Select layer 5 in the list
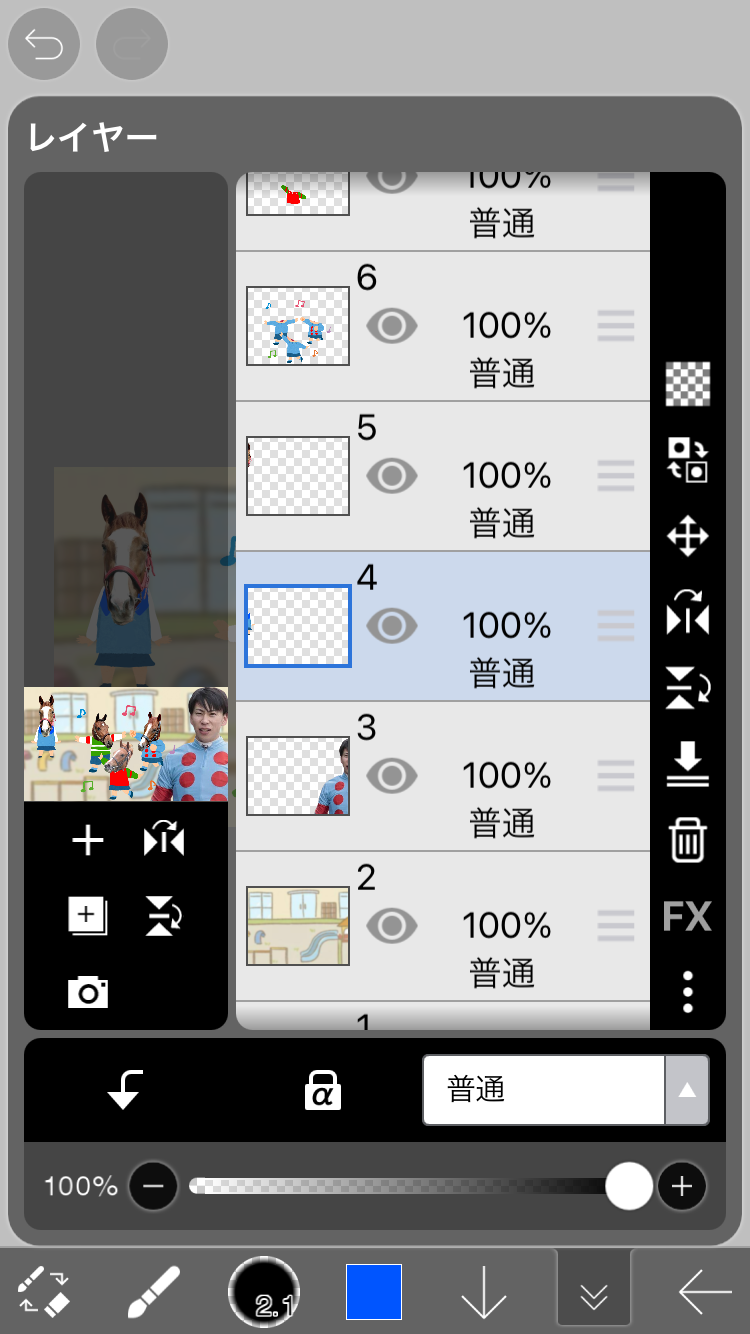This screenshot has height=1334, width=750. pyautogui.click(x=500, y=477)
